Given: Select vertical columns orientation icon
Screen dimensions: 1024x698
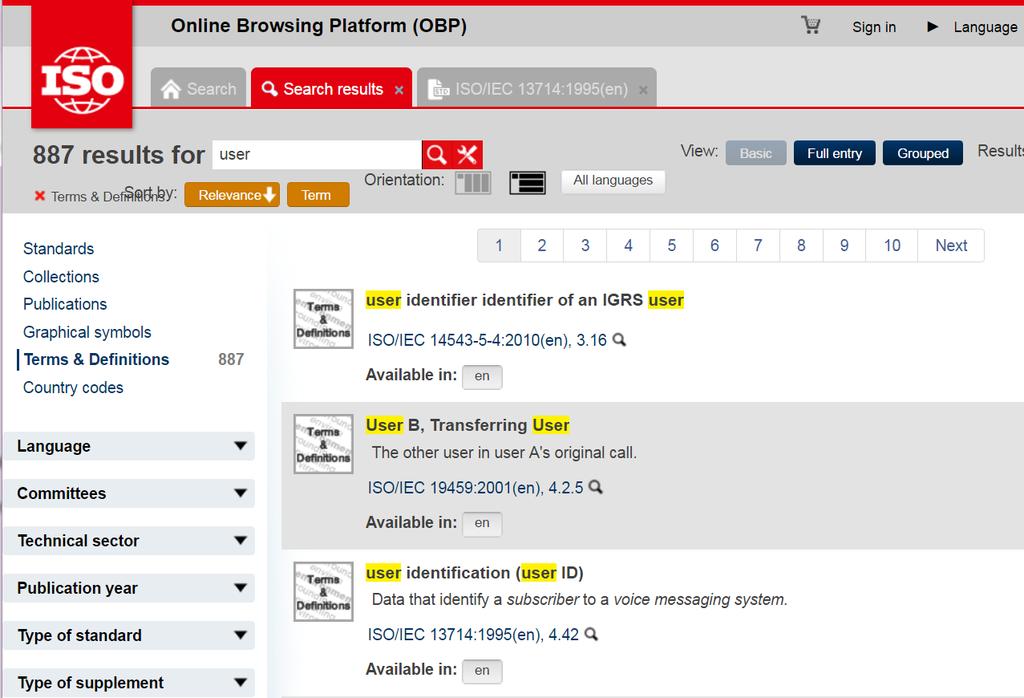Looking at the screenshot, I should (x=473, y=182).
